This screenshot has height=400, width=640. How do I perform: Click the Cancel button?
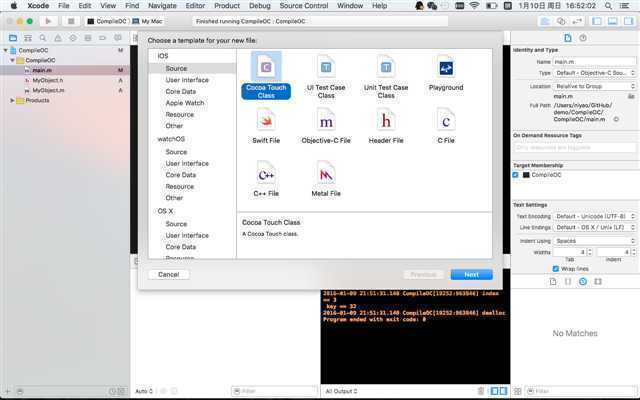coord(169,274)
